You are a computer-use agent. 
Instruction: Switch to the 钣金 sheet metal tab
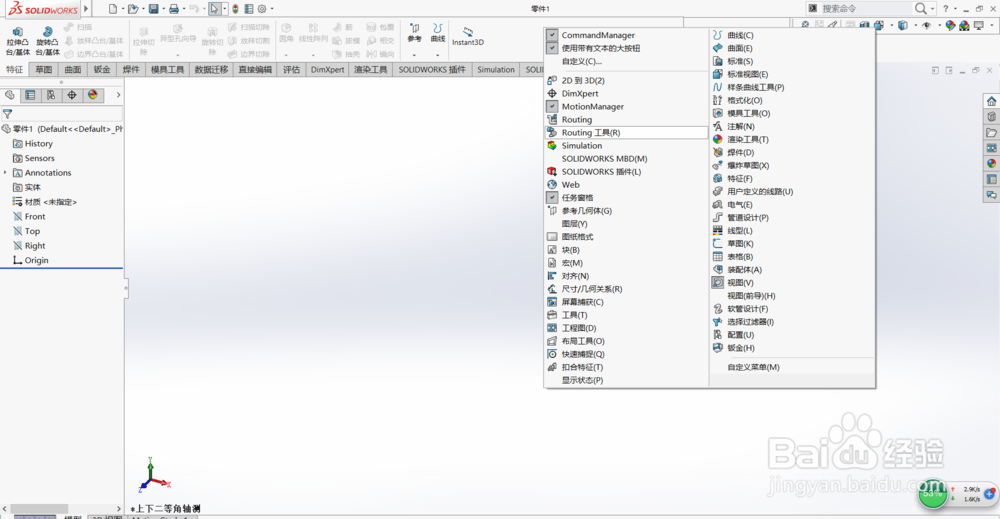[102, 69]
